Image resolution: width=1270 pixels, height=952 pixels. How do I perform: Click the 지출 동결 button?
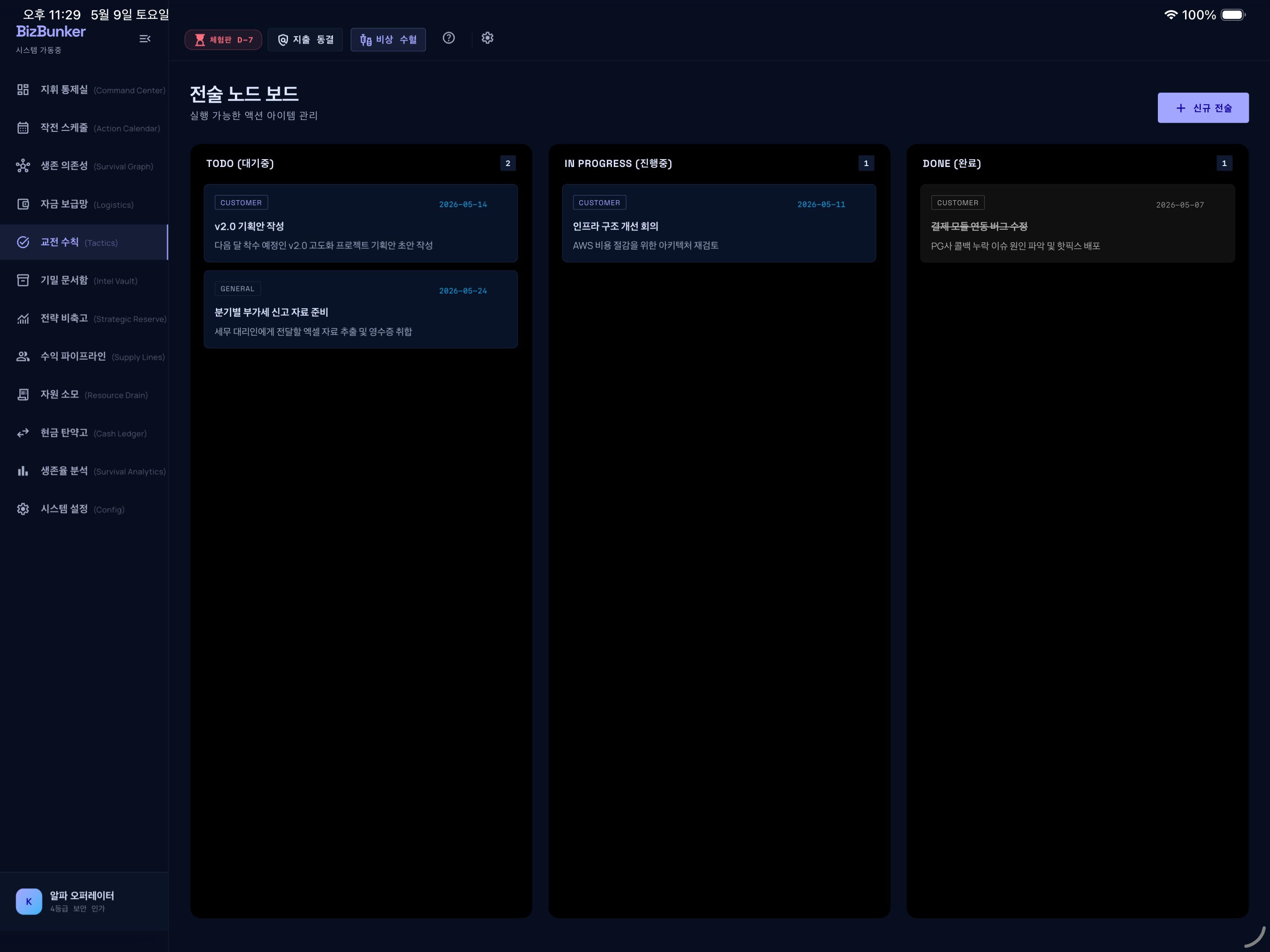click(x=306, y=40)
